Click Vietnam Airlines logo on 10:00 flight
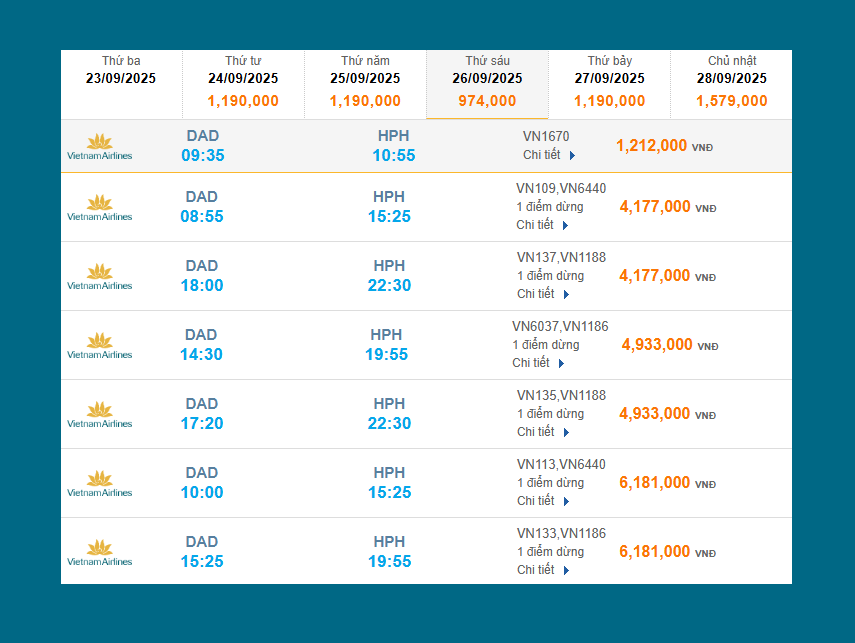This screenshot has width=855, height=643. point(99,484)
